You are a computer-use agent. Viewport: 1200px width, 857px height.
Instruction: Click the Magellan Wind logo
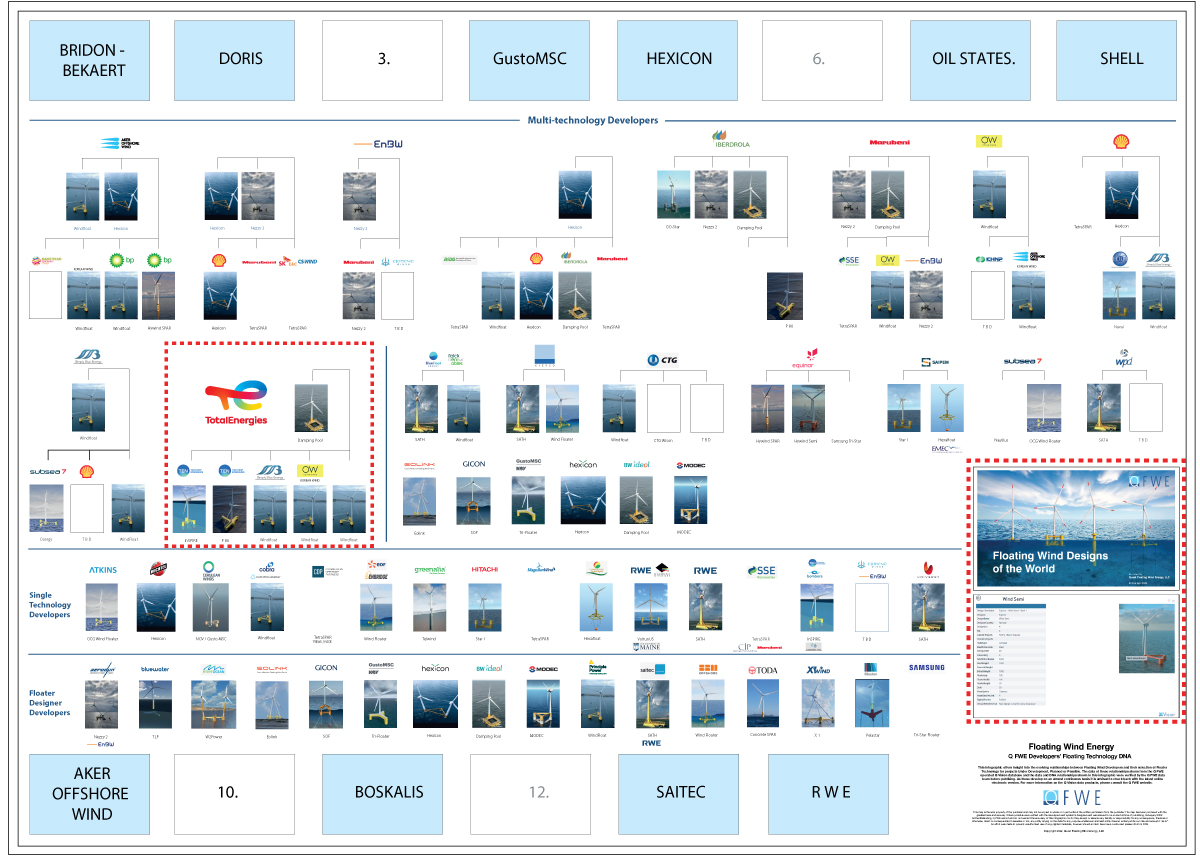(543, 570)
